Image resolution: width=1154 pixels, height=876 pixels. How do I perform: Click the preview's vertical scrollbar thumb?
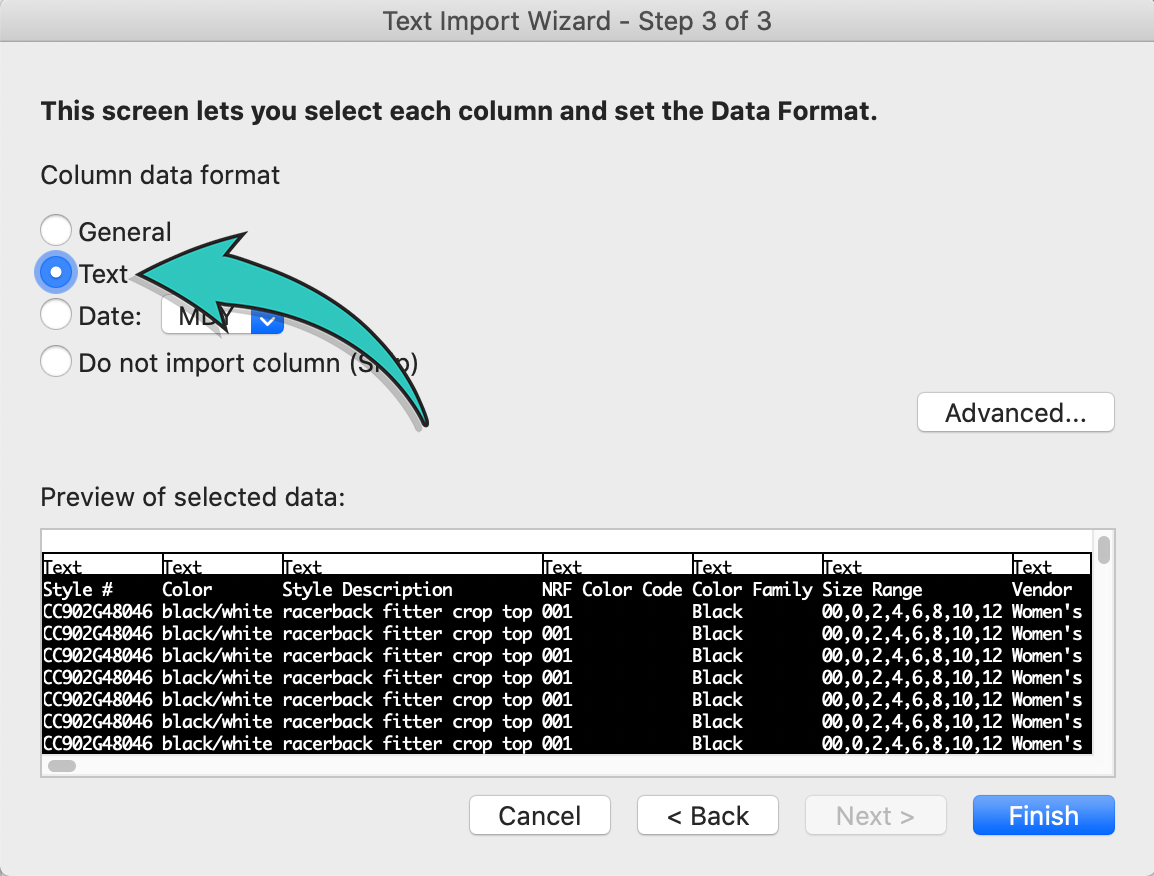(x=1103, y=550)
